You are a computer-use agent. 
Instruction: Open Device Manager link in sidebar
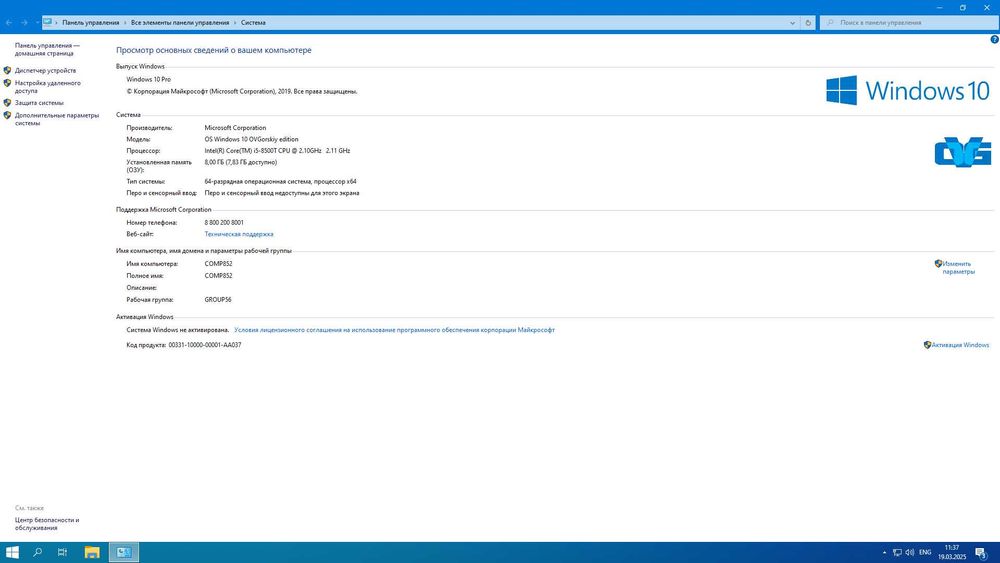[45, 71]
